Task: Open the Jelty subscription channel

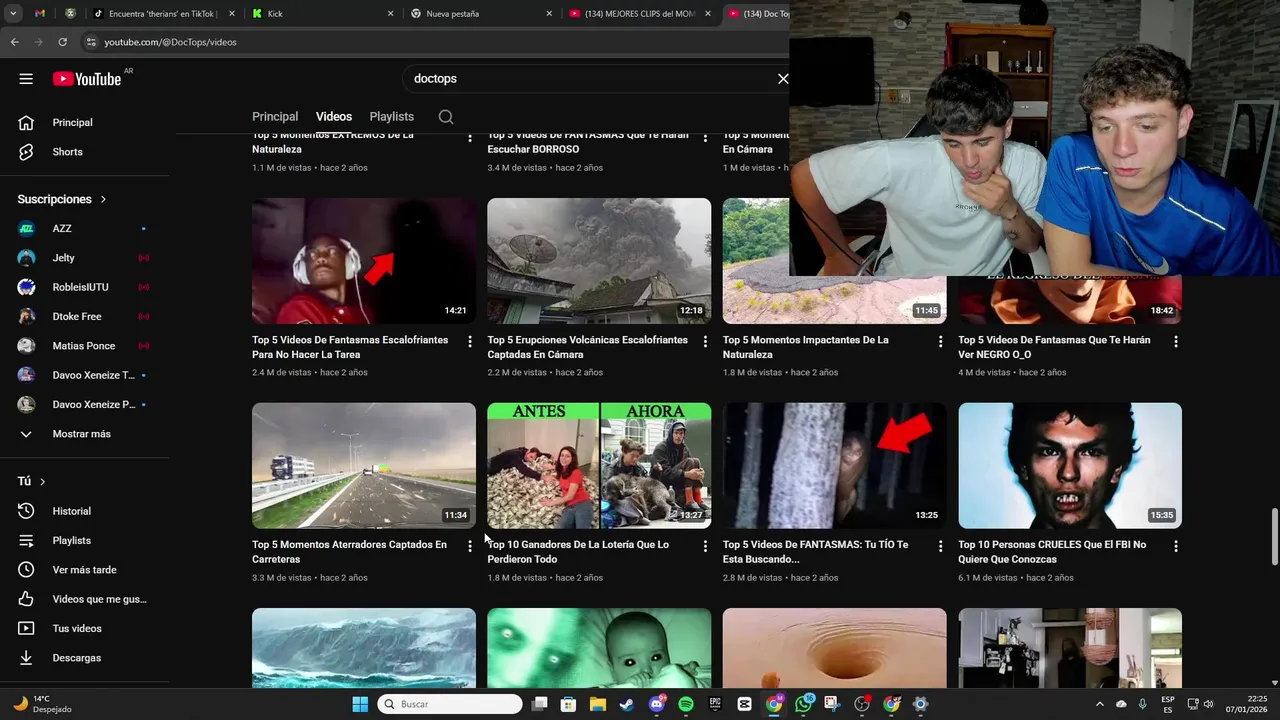Action: 85,258
